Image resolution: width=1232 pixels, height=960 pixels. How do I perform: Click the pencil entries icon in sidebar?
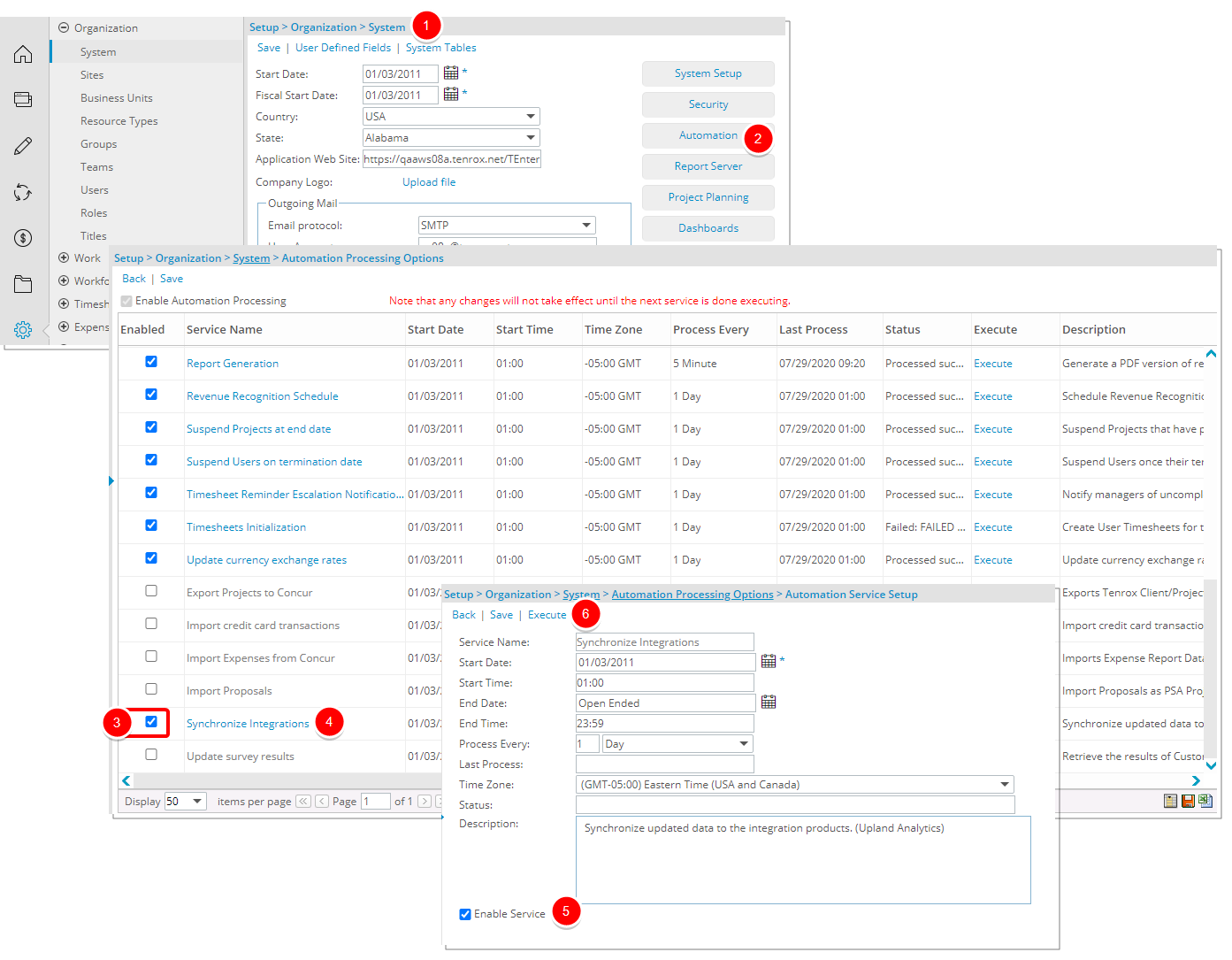pos(23,146)
